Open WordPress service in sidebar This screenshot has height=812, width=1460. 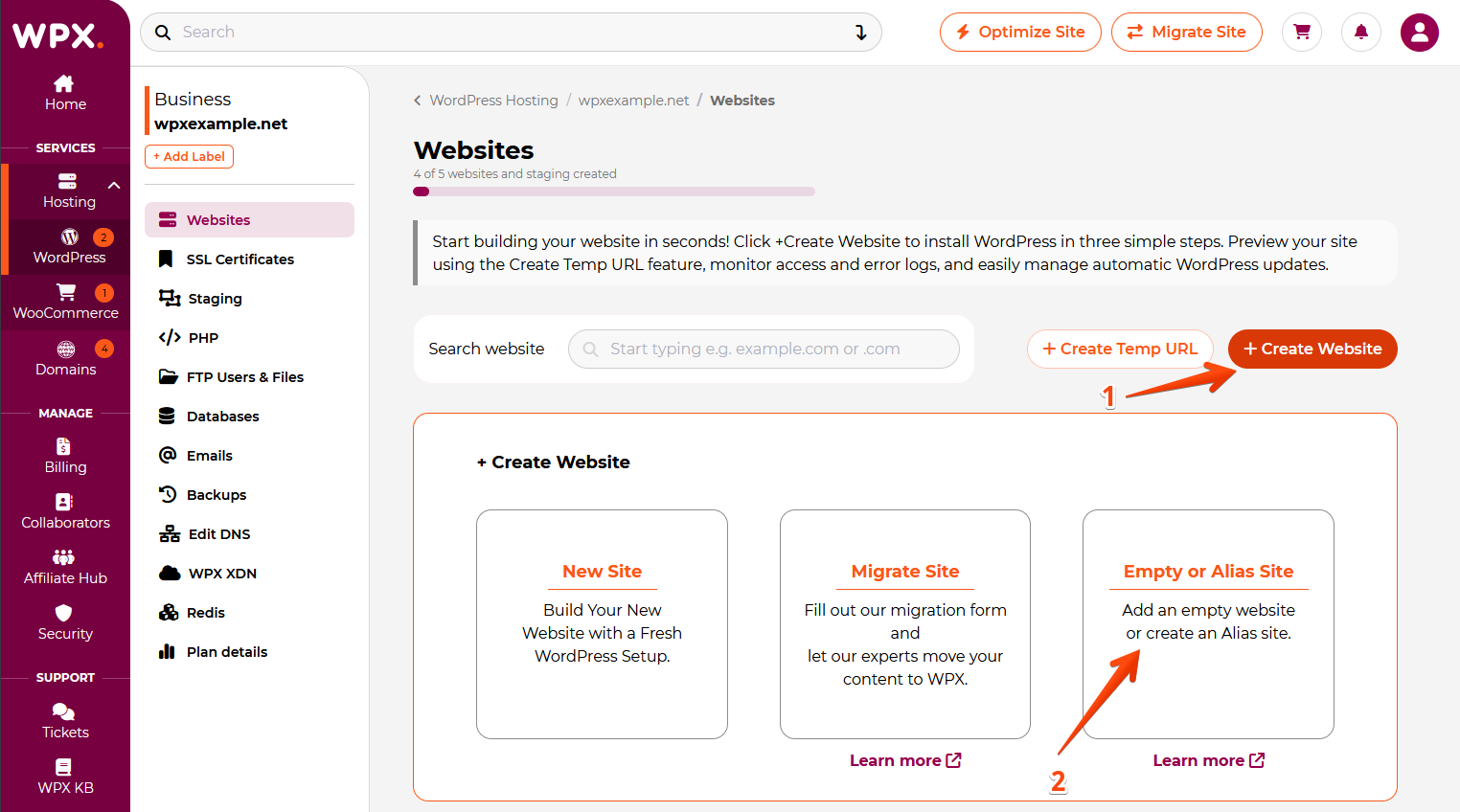69,246
